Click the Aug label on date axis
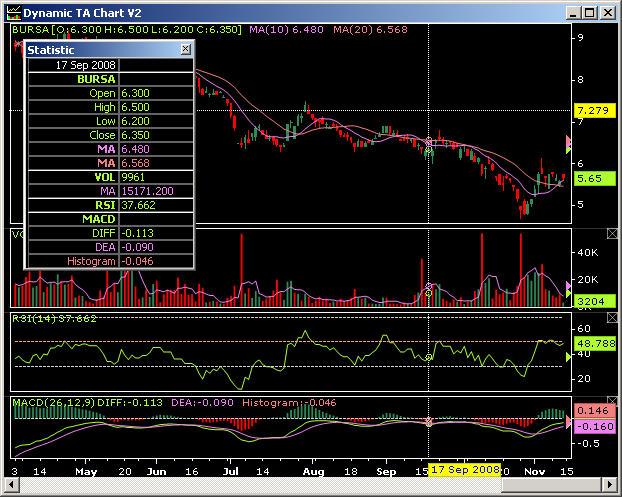This screenshot has width=622, height=497. pos(313,472)
